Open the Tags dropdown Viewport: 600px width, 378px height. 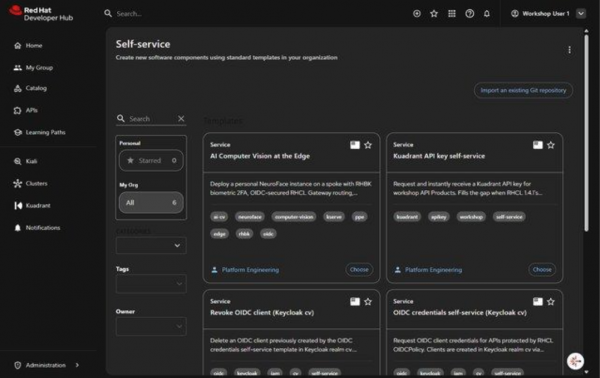click(x=151, y=284)
